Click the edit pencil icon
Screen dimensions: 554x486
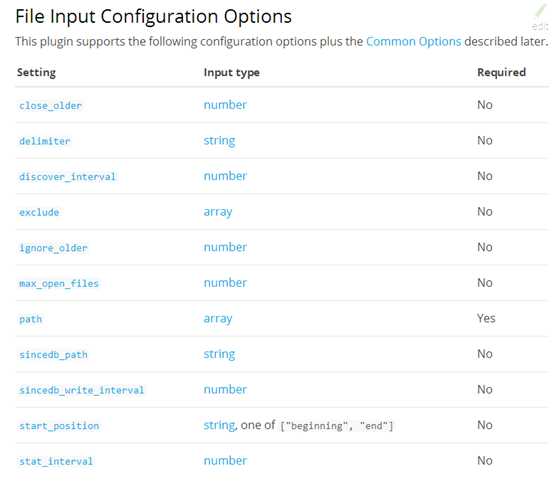point(540,11)
